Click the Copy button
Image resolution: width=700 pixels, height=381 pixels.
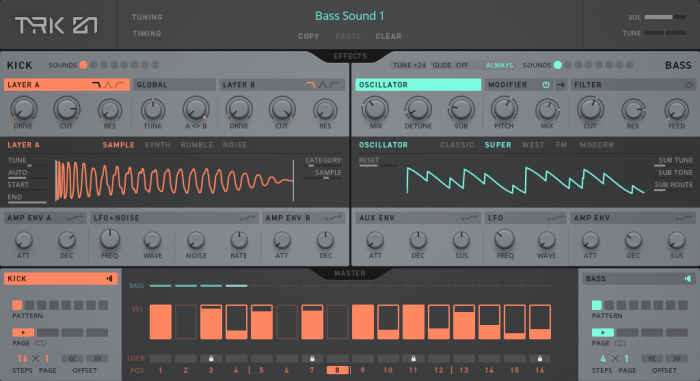coord(308,36)
